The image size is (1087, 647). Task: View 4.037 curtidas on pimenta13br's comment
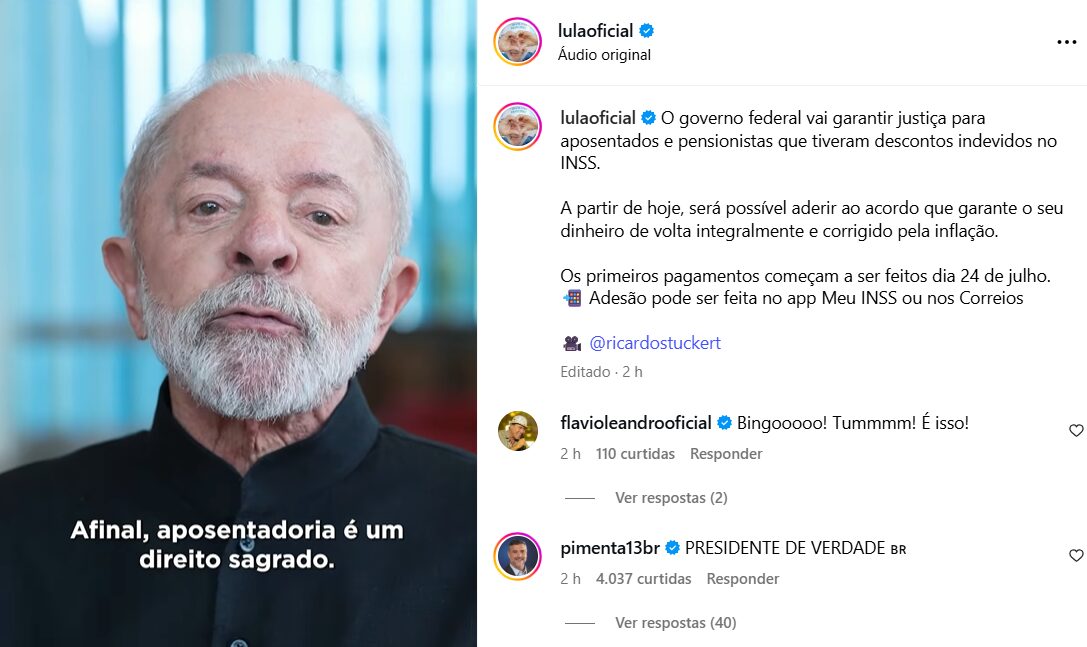pyautogui.click(x=643, y=578)
